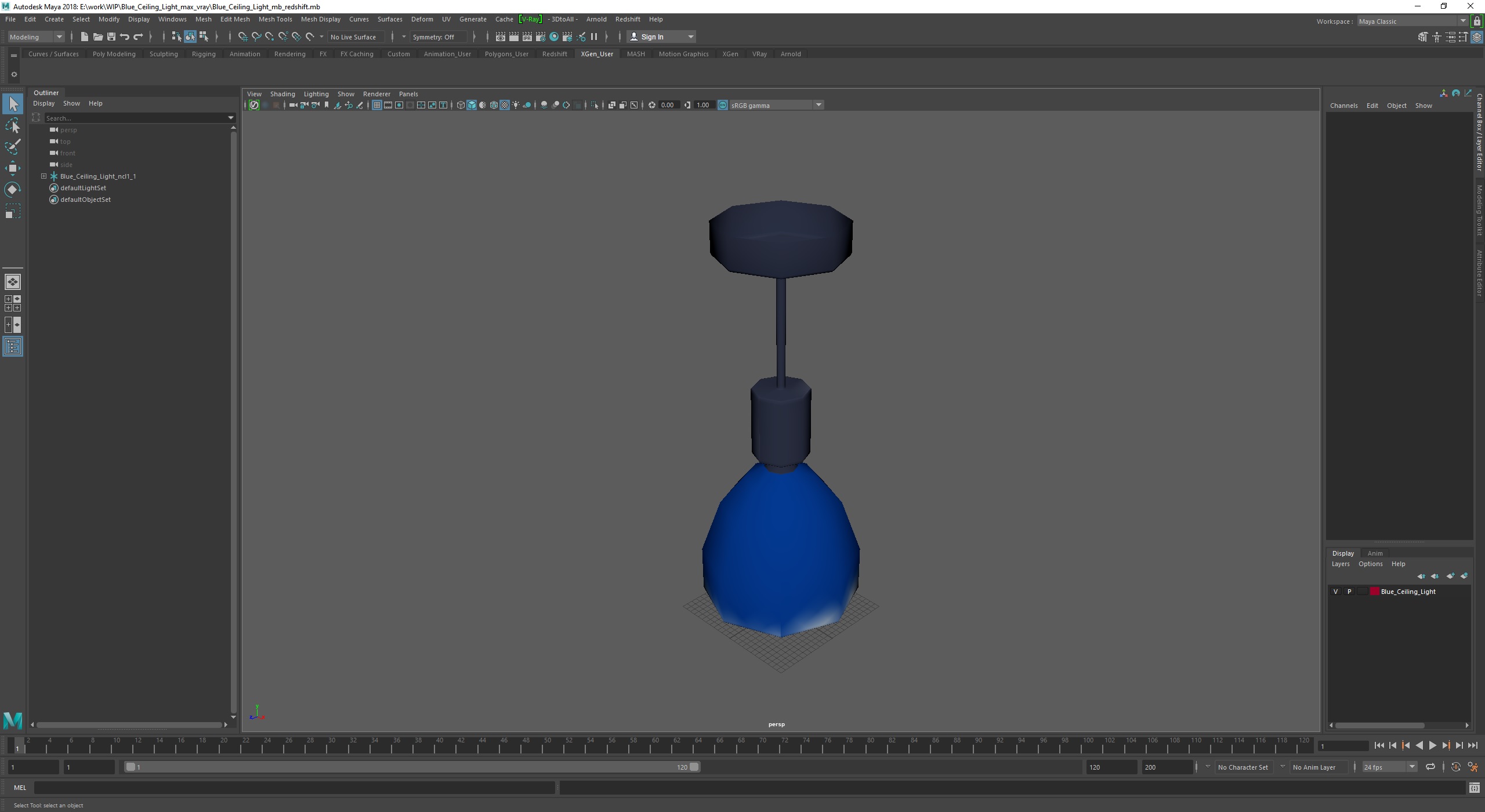This screenshot has width=1485, height=812.
Task: Open the viewport Shading menu
Action: (x=282, y=94)
